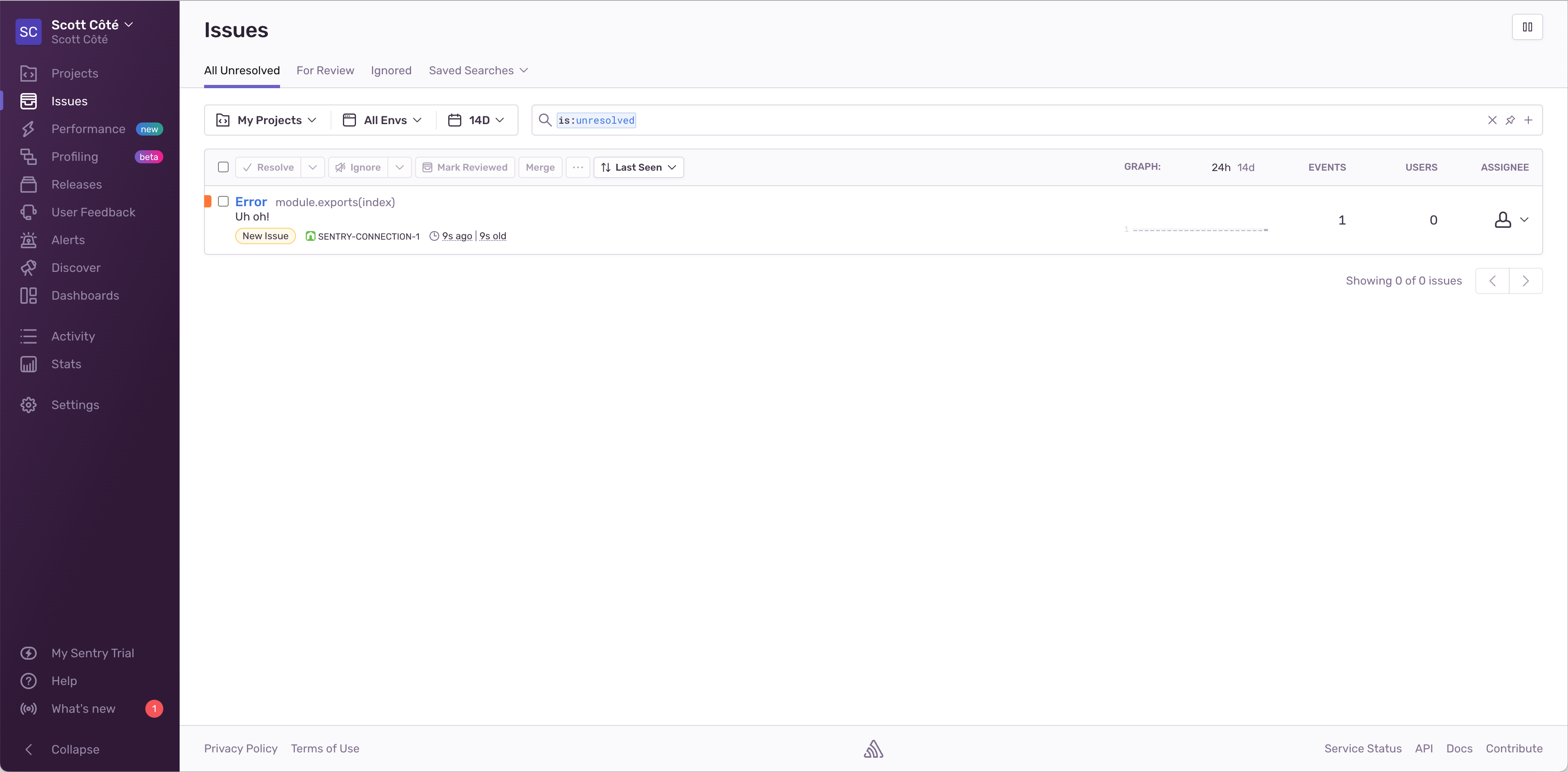Open the Last Seen sort dropdown
Viewport: 1568px width, 772px height.
tap(638, 167)
